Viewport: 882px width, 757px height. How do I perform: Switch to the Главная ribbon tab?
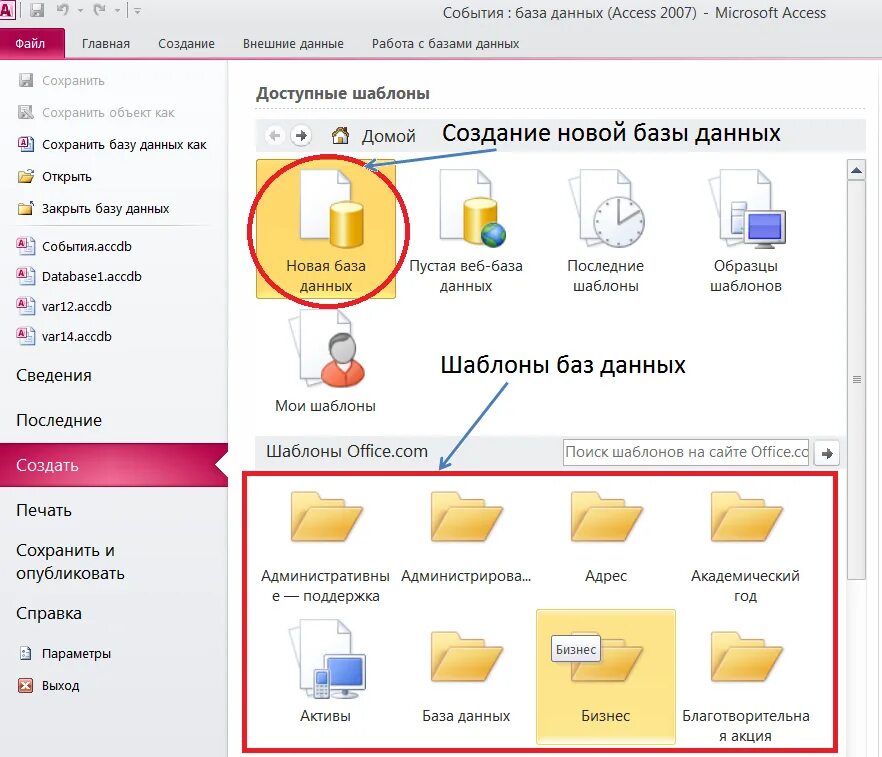click(x=106, y=43)
